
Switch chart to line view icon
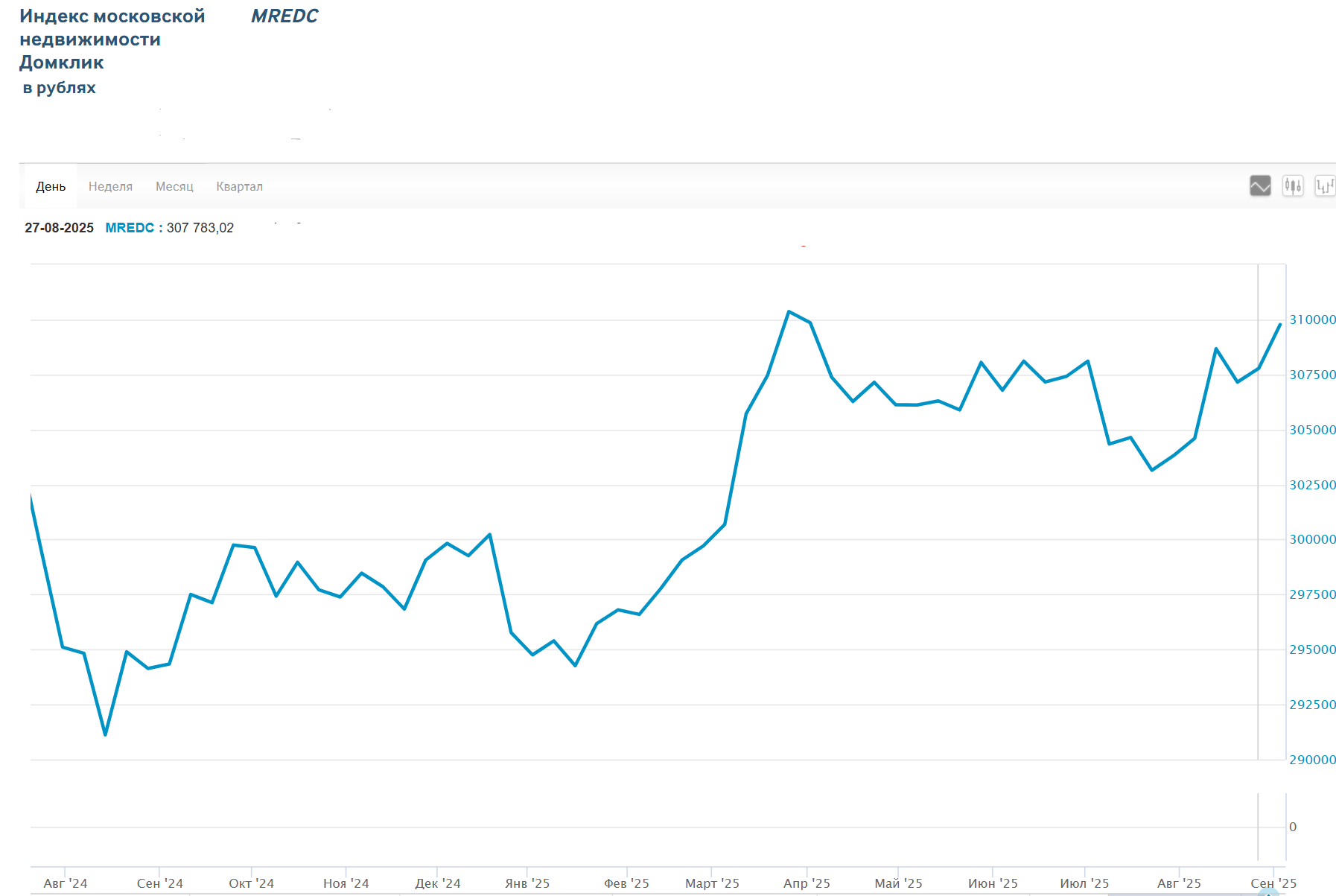click(1260, 185)
